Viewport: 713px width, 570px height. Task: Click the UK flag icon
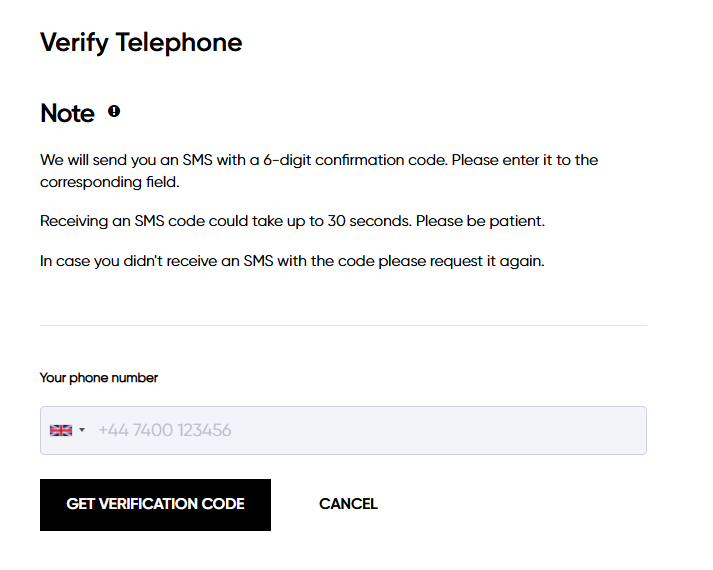61,431
